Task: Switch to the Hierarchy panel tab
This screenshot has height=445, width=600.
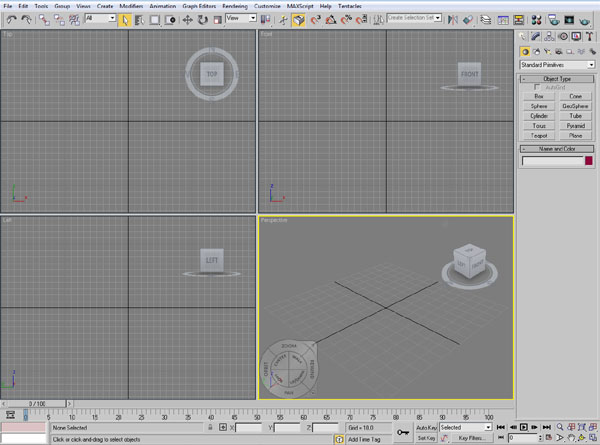Action: pyautogui.click(x=549, y=36)
